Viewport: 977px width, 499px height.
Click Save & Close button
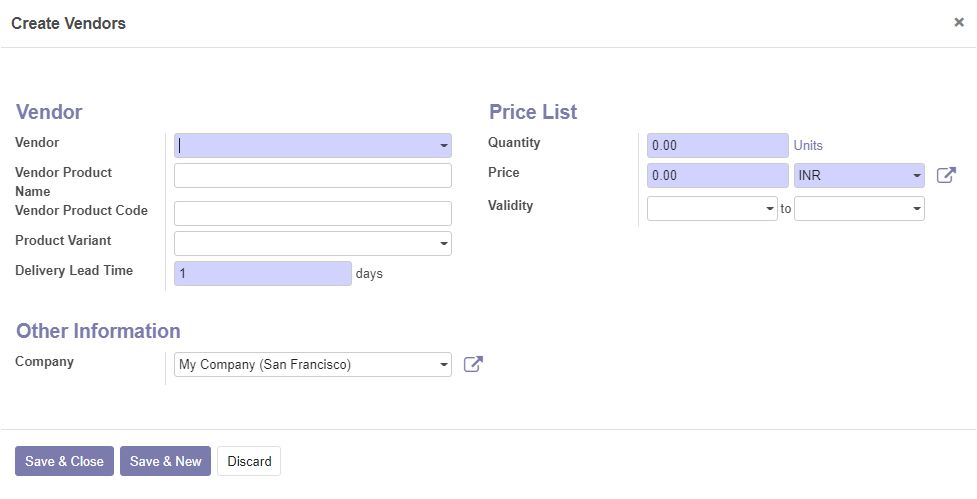click(x=64, y=461)
